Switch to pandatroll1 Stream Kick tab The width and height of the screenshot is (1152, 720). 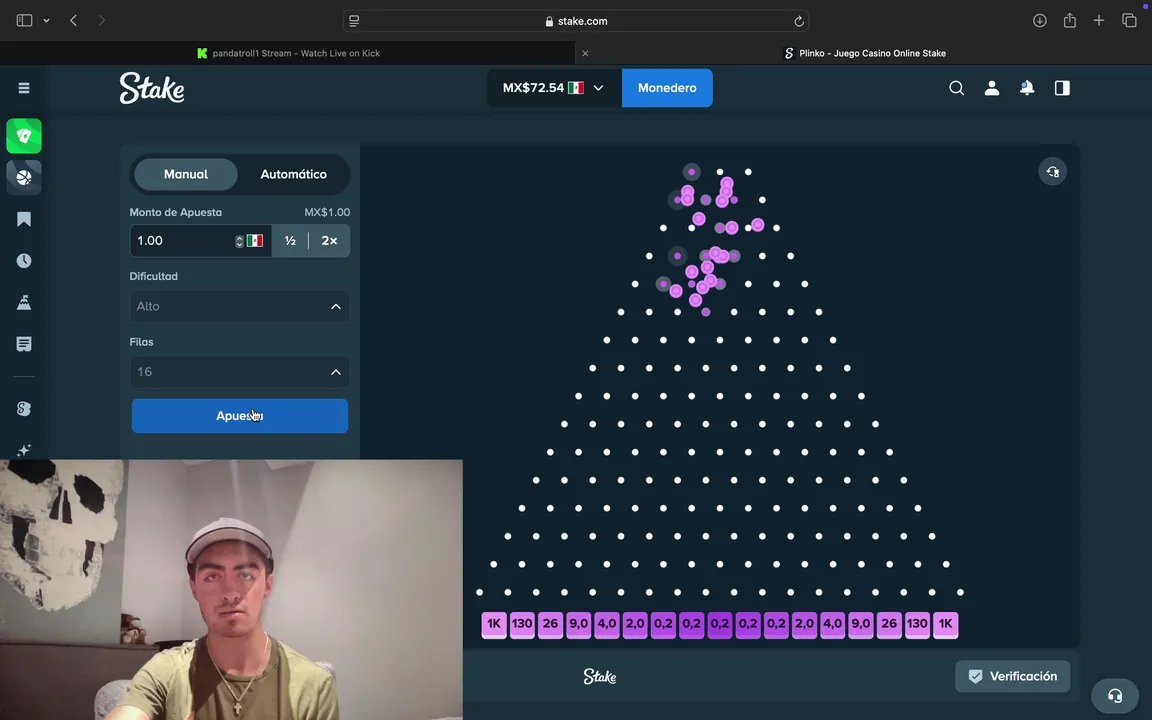click(x=288, y=53)
